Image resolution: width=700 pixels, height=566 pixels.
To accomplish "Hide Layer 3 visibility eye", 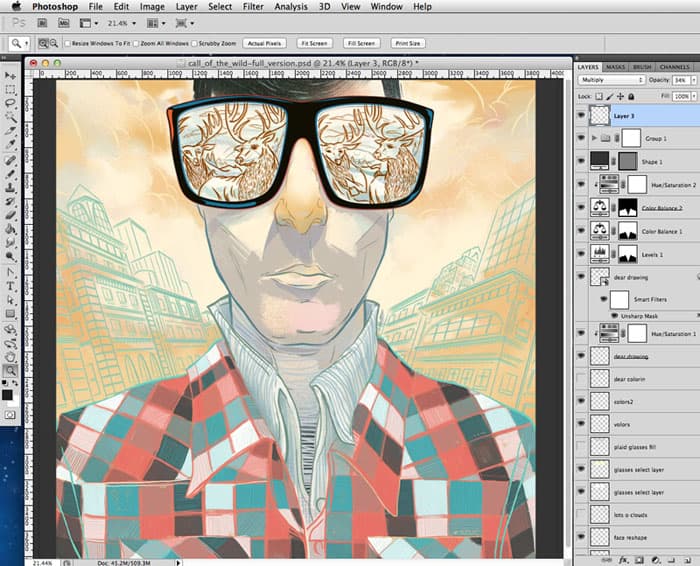I will pos(581,116).
